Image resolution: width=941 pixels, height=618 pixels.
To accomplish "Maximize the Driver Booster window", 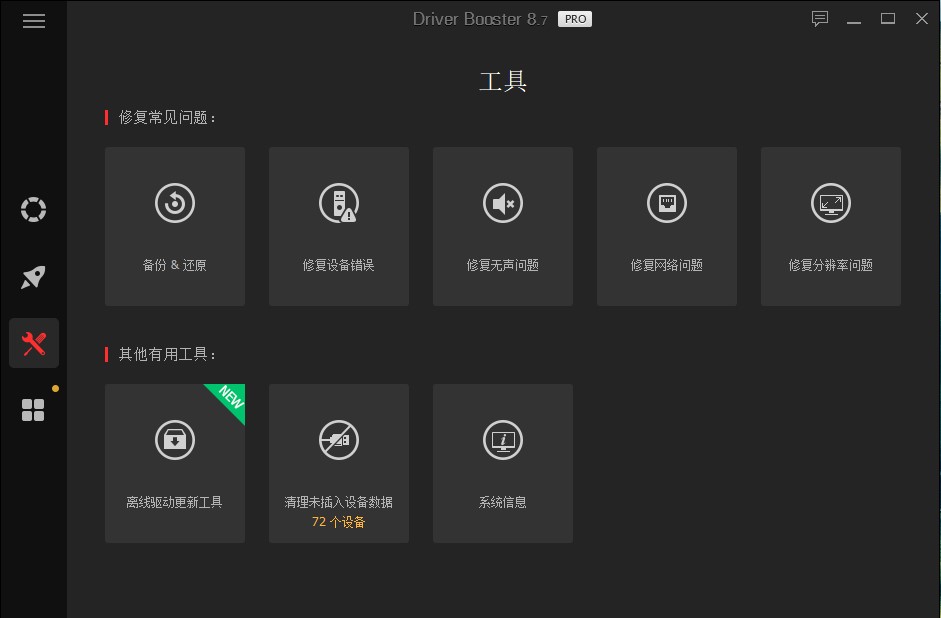I will pos(888,19).
